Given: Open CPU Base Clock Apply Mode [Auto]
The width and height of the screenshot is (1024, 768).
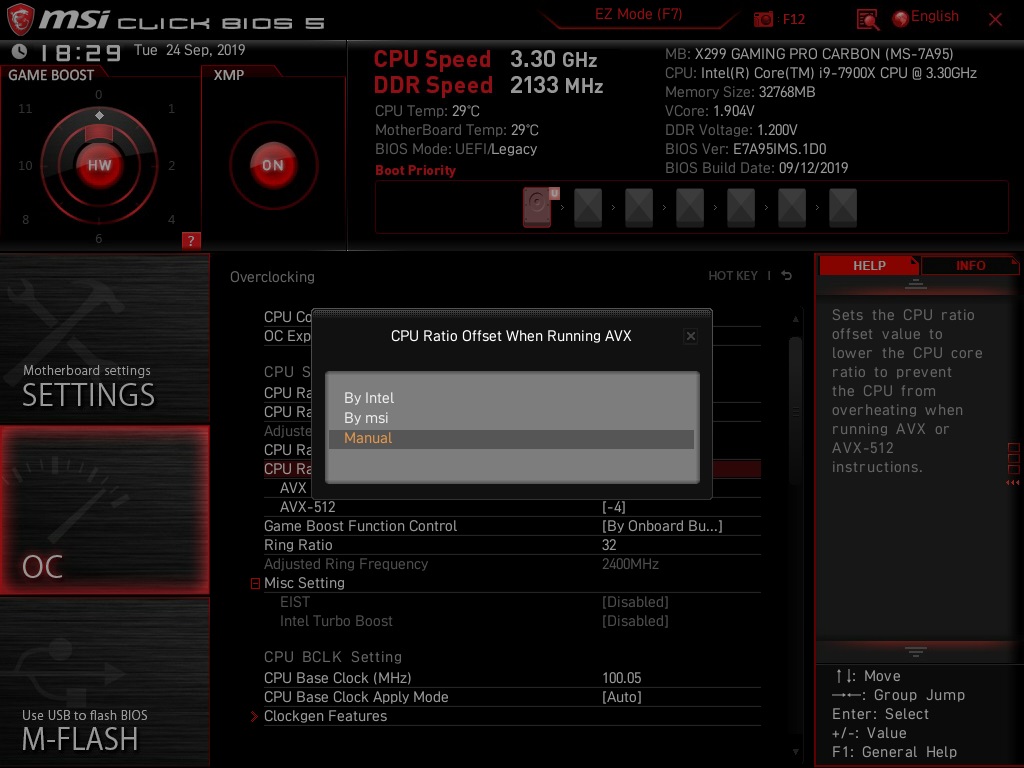Looking at the screenshot, I should 622,697.
